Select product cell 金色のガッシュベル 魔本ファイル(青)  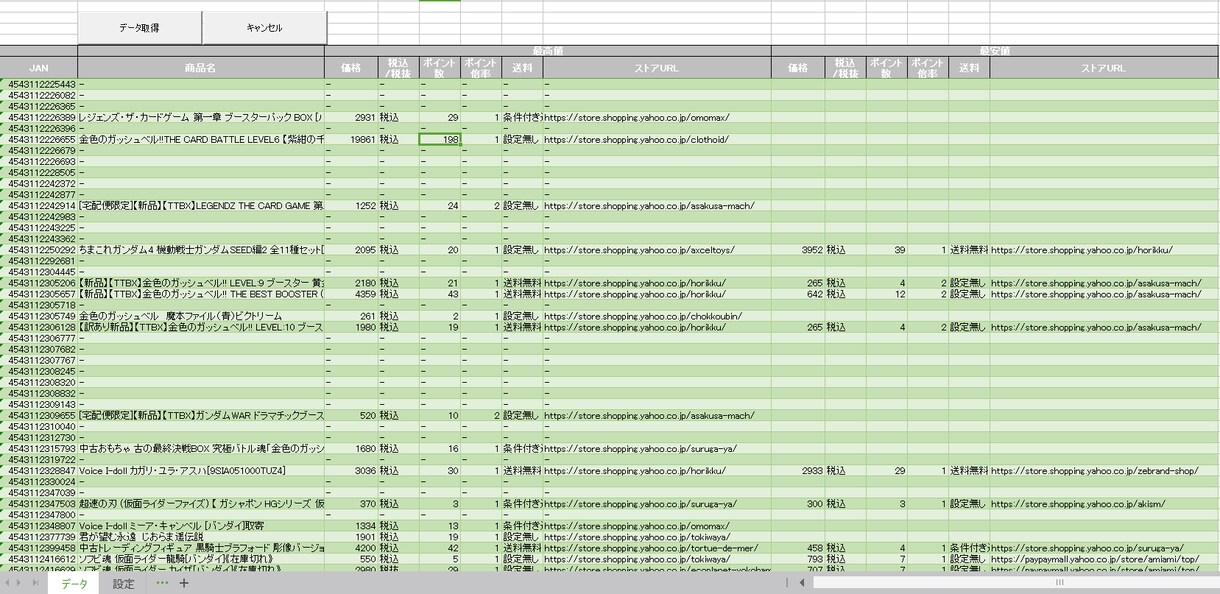tap(201, 315)
